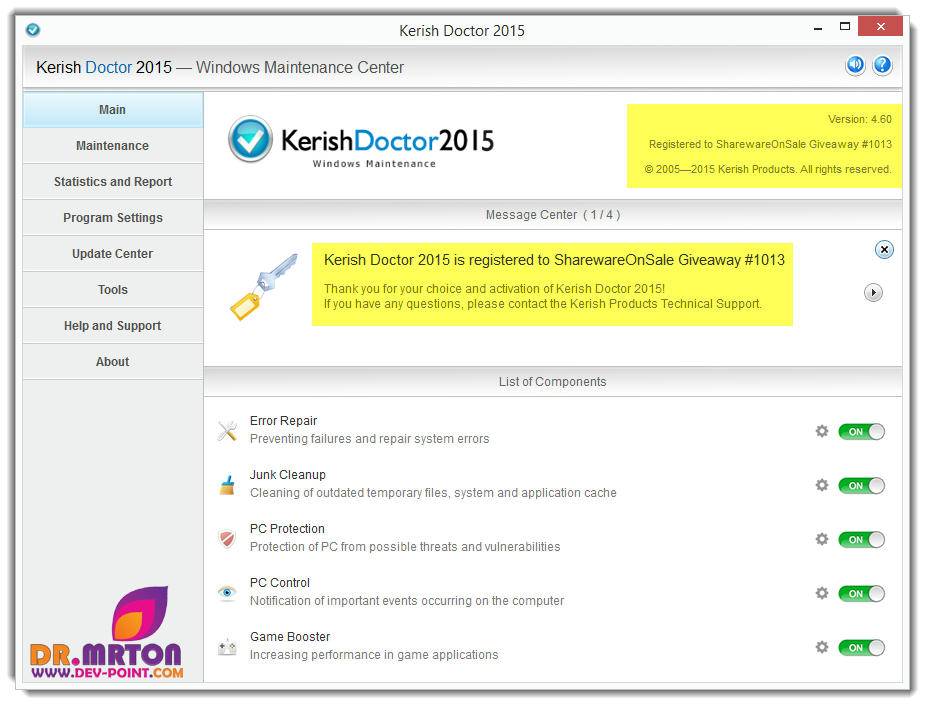Screen dimensions: 925x705
Task: Disable the PC Protection switch
Action: point(861,540)
